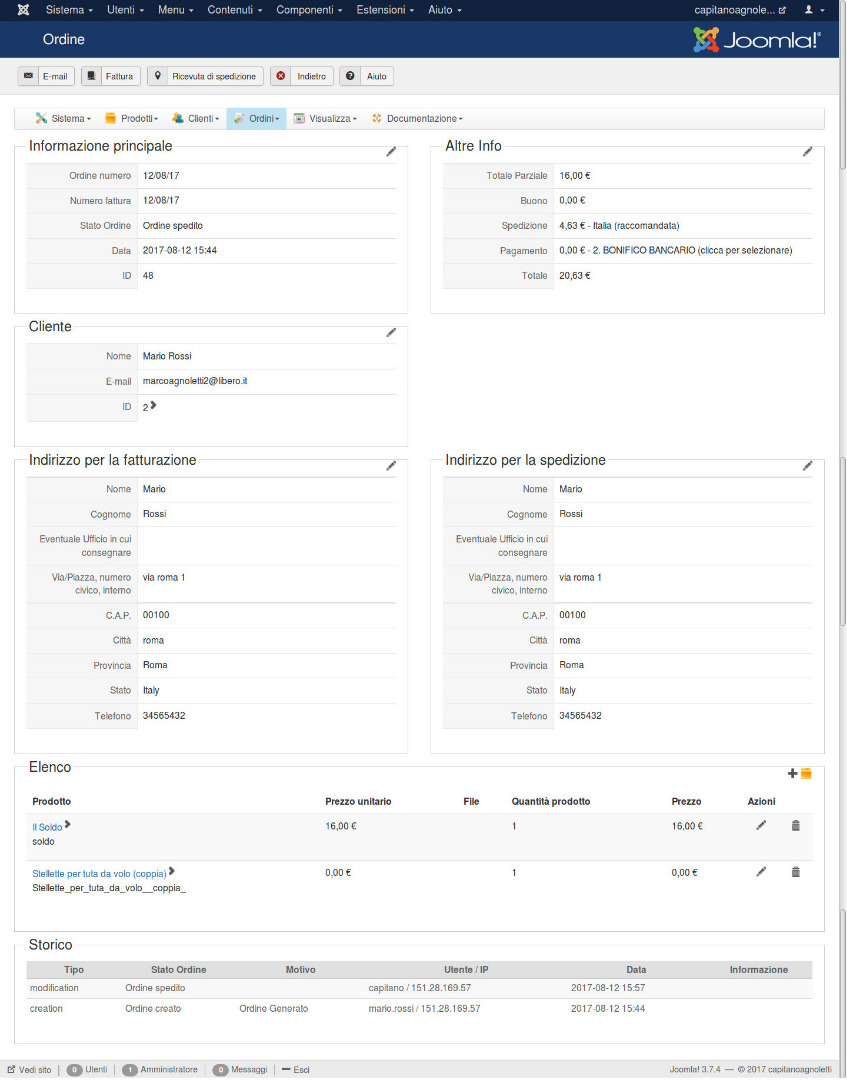
Task: Expand the Documentazione dropdown
Action: (417, 119)
